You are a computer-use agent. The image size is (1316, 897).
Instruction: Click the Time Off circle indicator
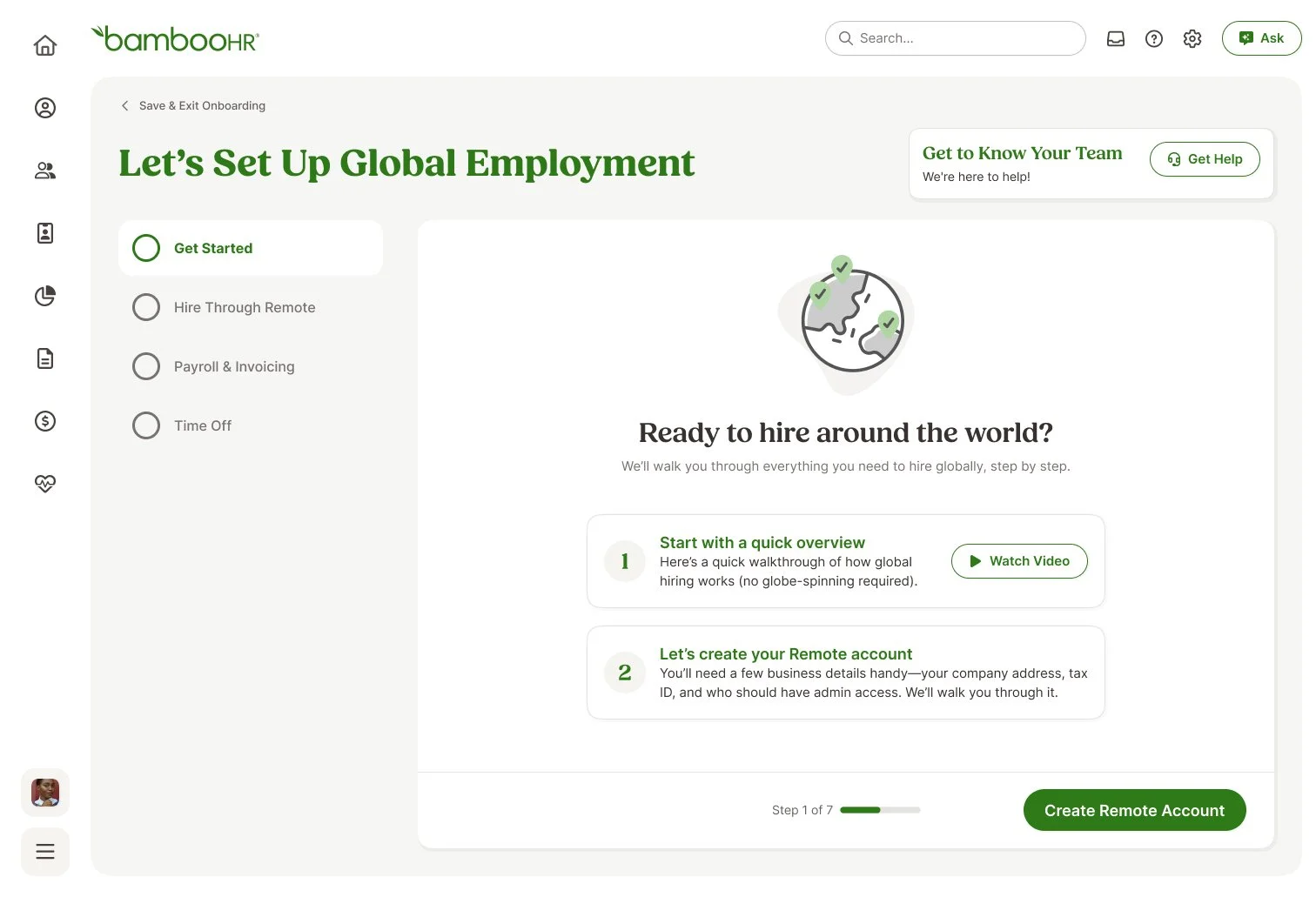point(146,425)
